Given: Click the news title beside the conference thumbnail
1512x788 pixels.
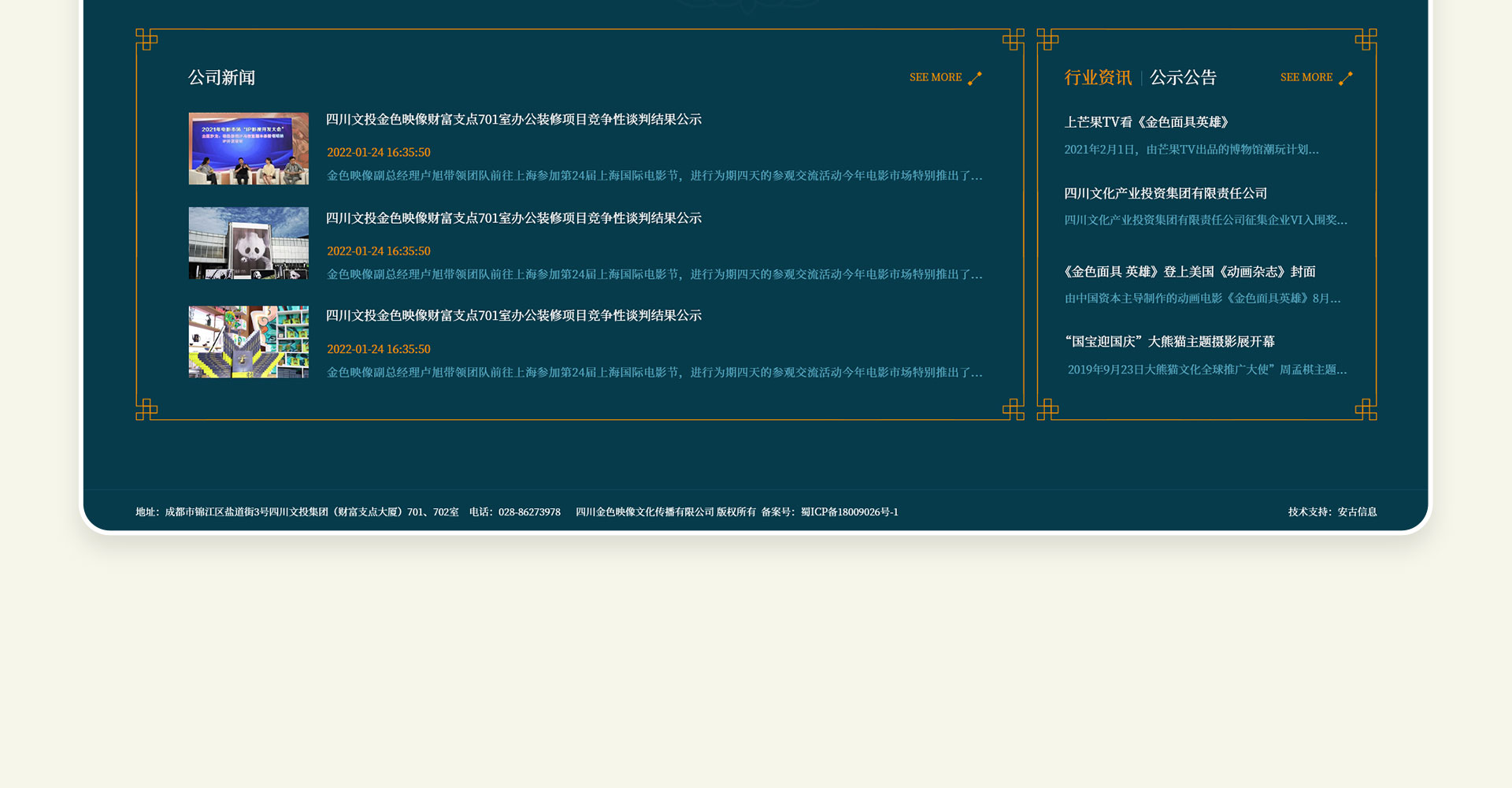Looking at the screenshot, I should (513, 120).
